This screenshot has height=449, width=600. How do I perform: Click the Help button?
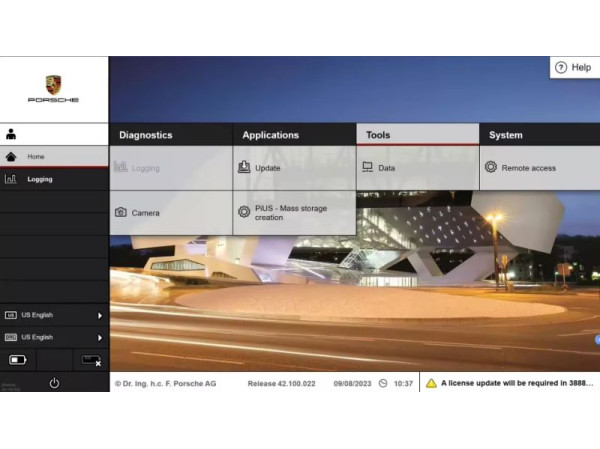(573, 67)
